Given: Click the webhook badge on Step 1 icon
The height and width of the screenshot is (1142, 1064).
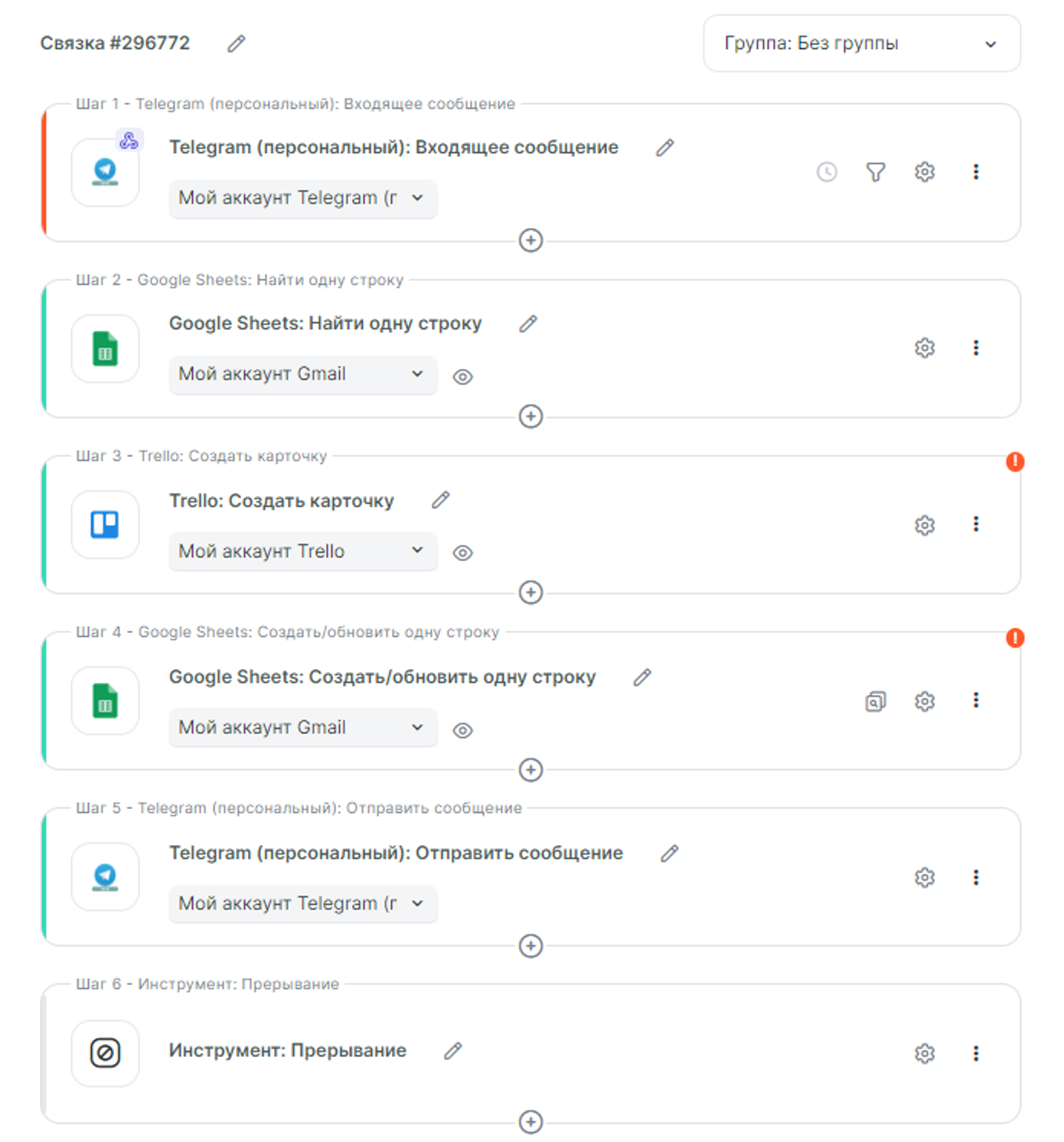Looking at the screenshot, I should [x=129, y=140].
